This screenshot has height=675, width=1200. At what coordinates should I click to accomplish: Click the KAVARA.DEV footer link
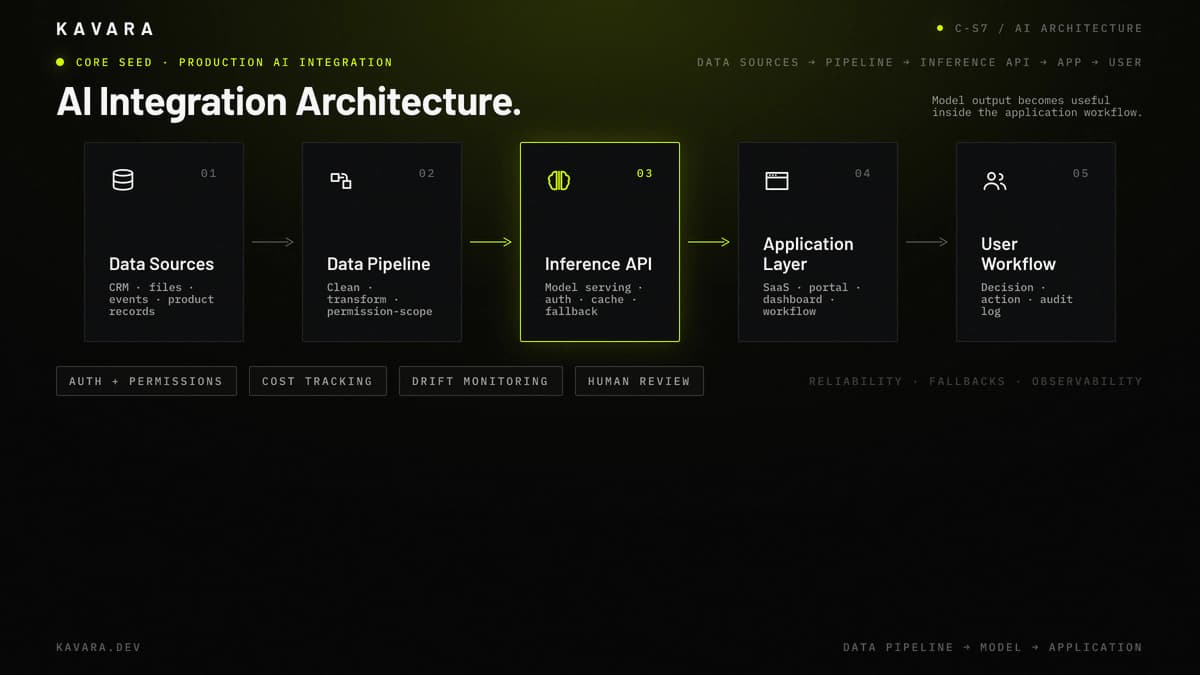[x=98, y=647]
